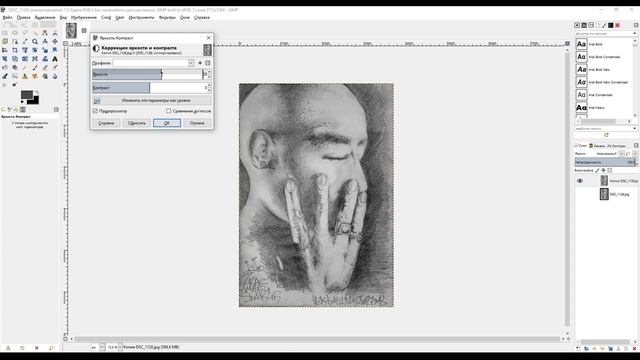This screenshot has height=360, width=640.
Task: Open the Фильтры menu
Action: [x=167, y=18]
